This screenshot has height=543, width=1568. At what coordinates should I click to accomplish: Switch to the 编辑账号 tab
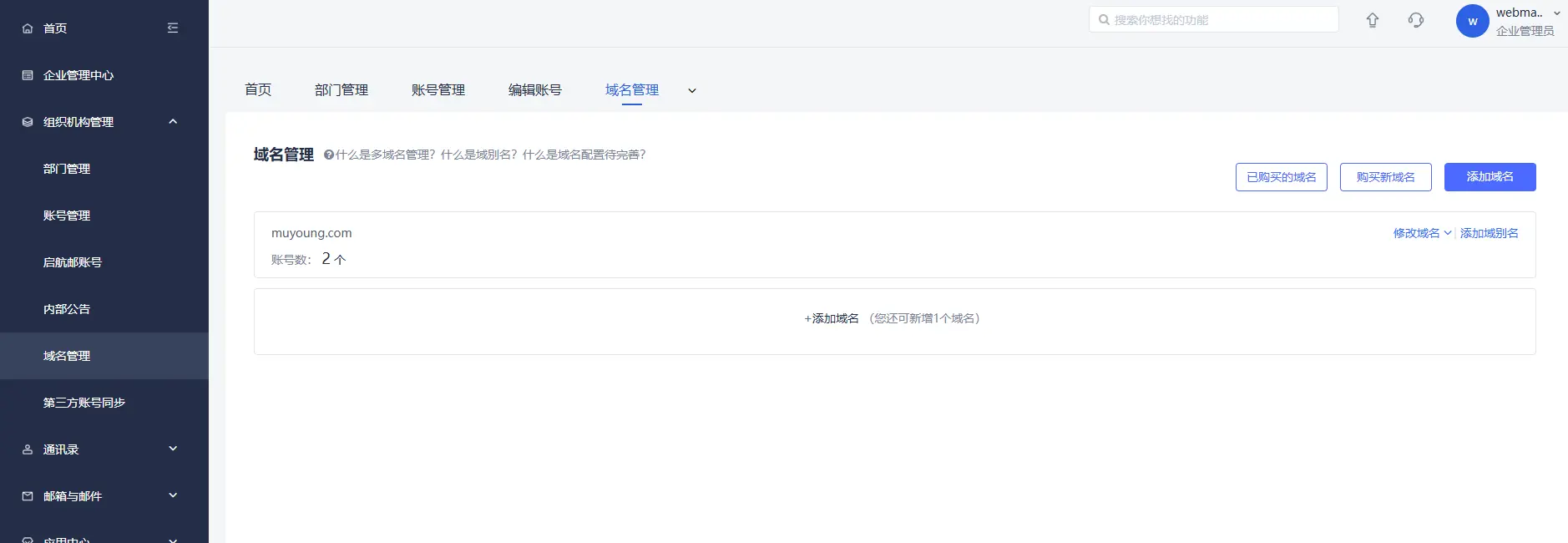click(535, 90)
